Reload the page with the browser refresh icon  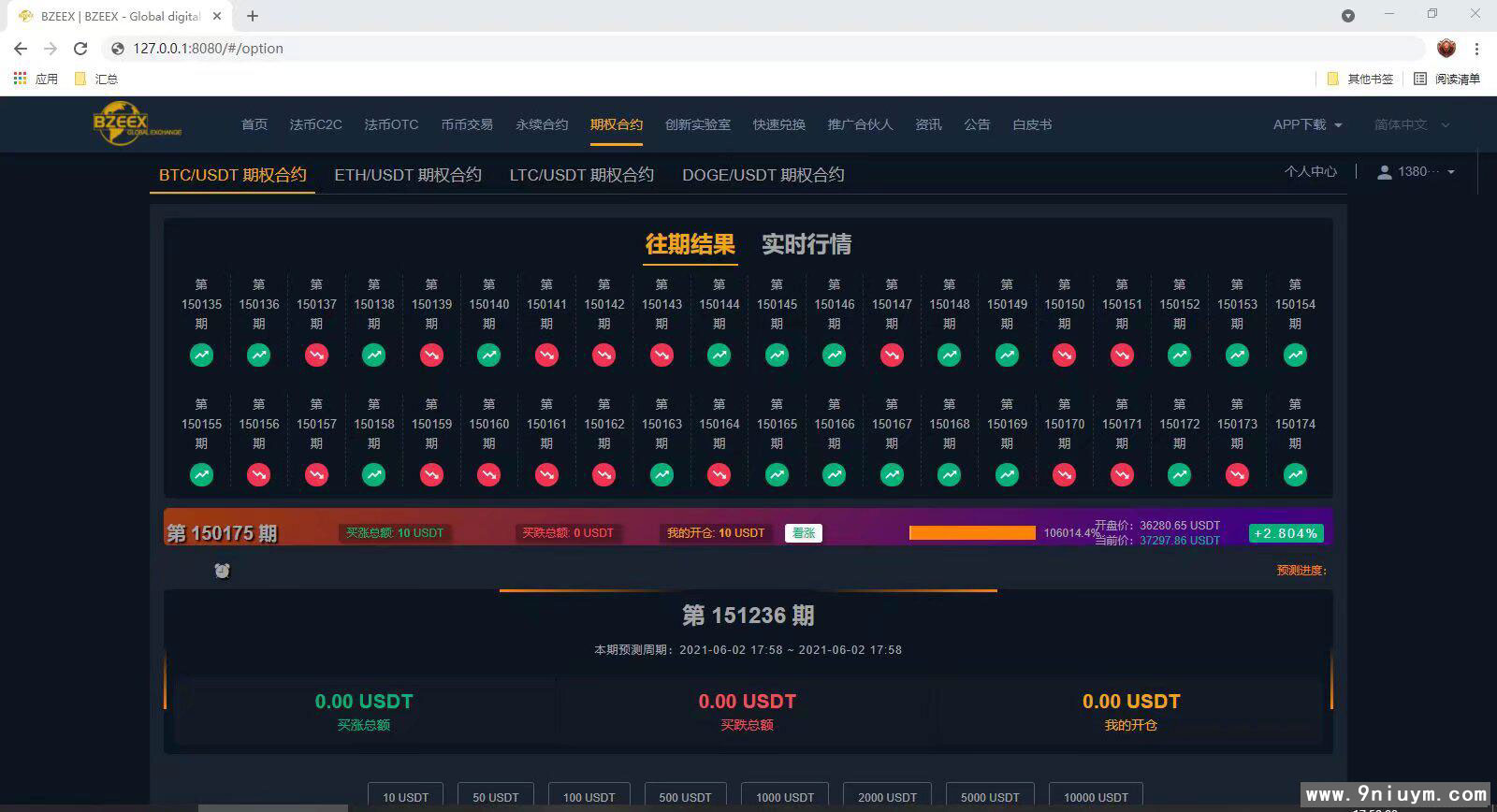tap(80, 49)
